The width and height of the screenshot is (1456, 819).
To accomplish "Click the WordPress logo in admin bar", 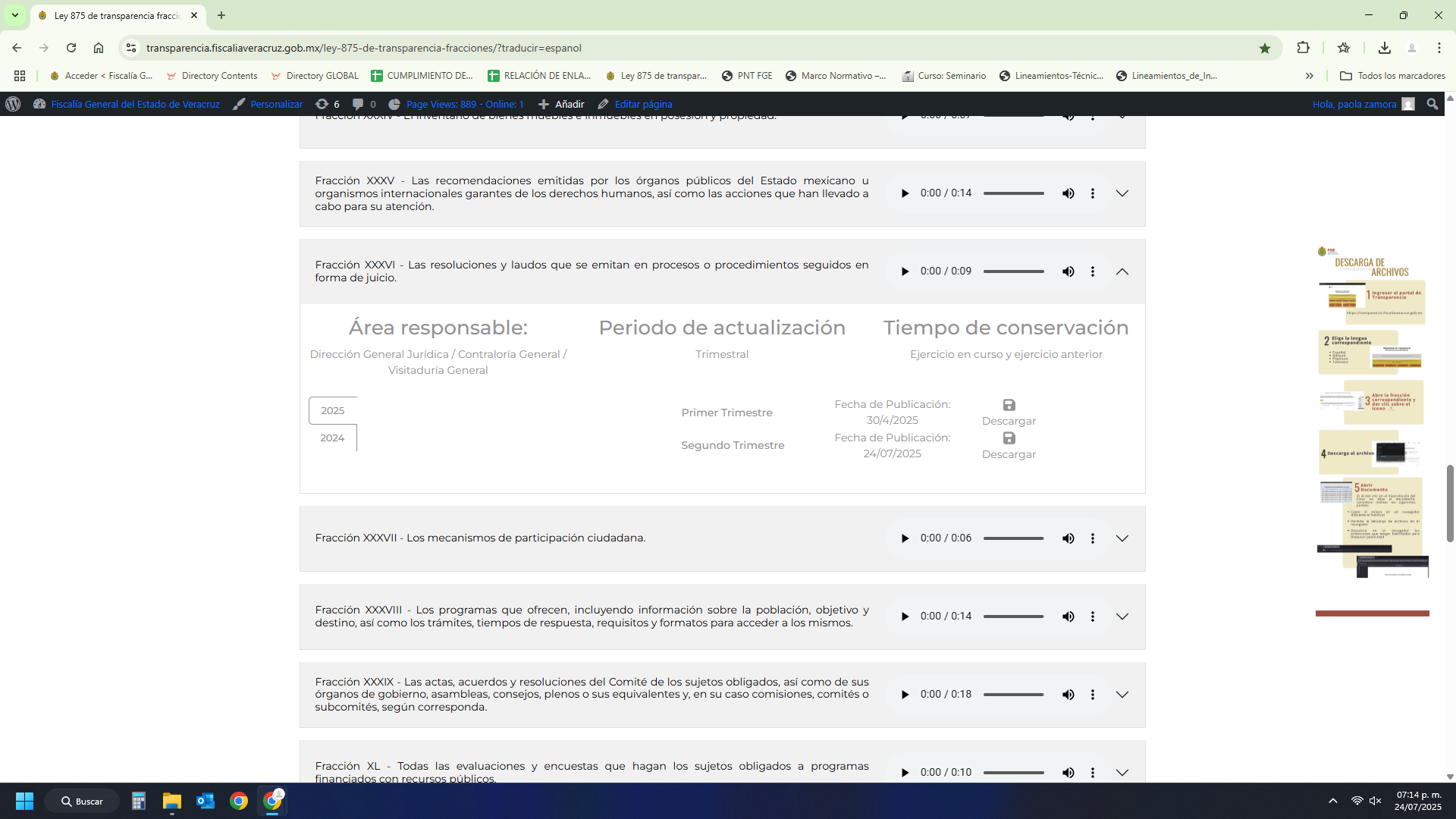I will (13, 104).
